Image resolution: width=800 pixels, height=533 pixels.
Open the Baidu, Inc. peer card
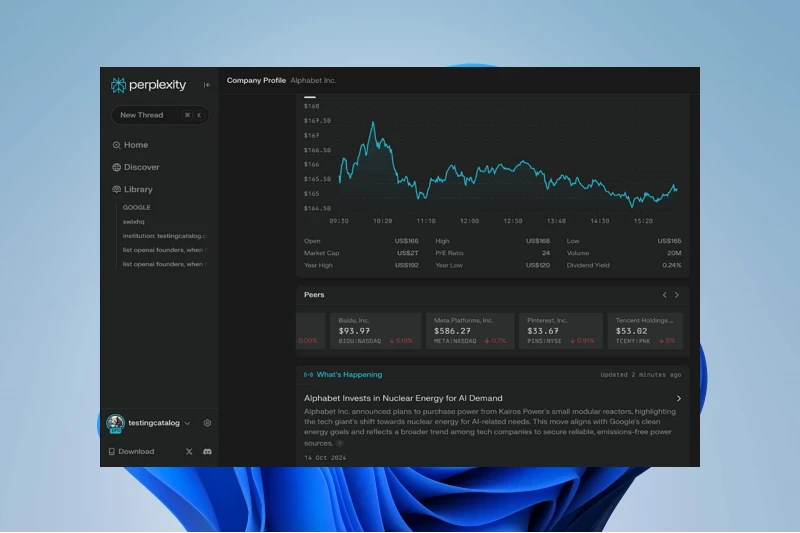[x=376, y=331]
